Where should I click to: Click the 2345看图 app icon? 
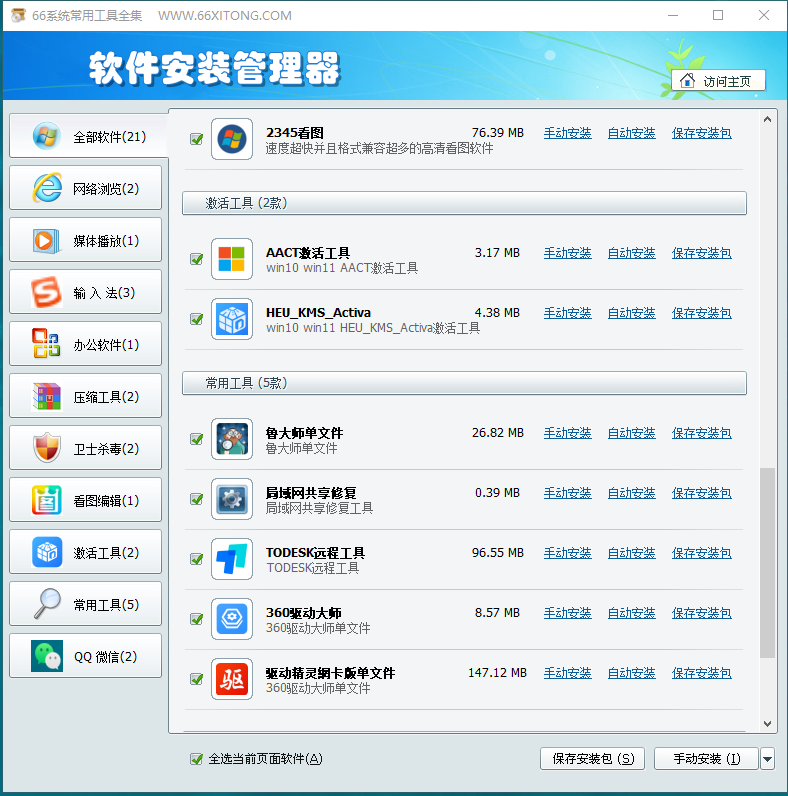tap(232, 139)
